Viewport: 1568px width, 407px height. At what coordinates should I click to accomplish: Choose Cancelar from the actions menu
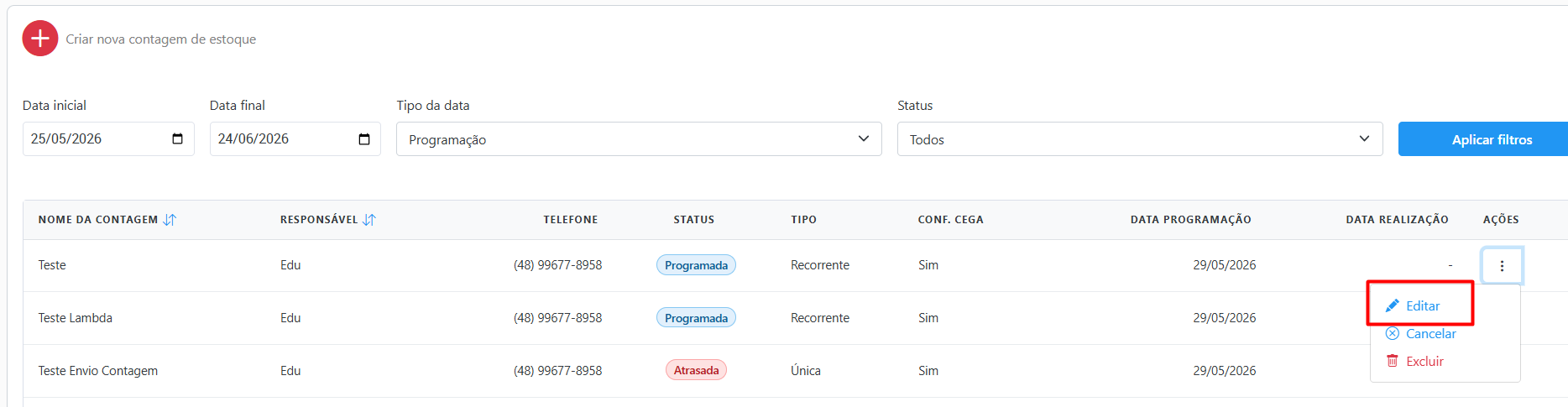coord(1430,334)
